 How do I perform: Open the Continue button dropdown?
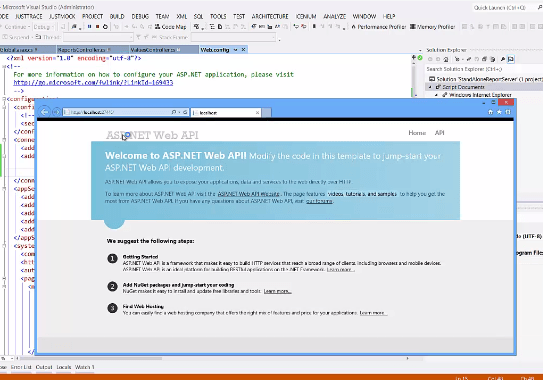(29, 27)
